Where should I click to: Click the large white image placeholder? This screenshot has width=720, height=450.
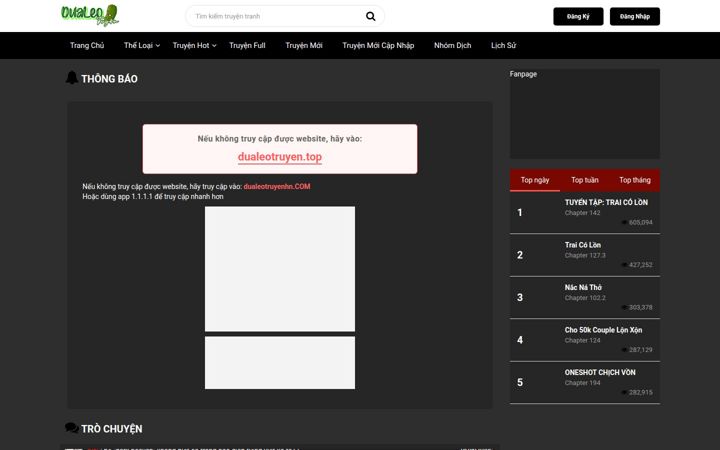click(x=280, y=269)
